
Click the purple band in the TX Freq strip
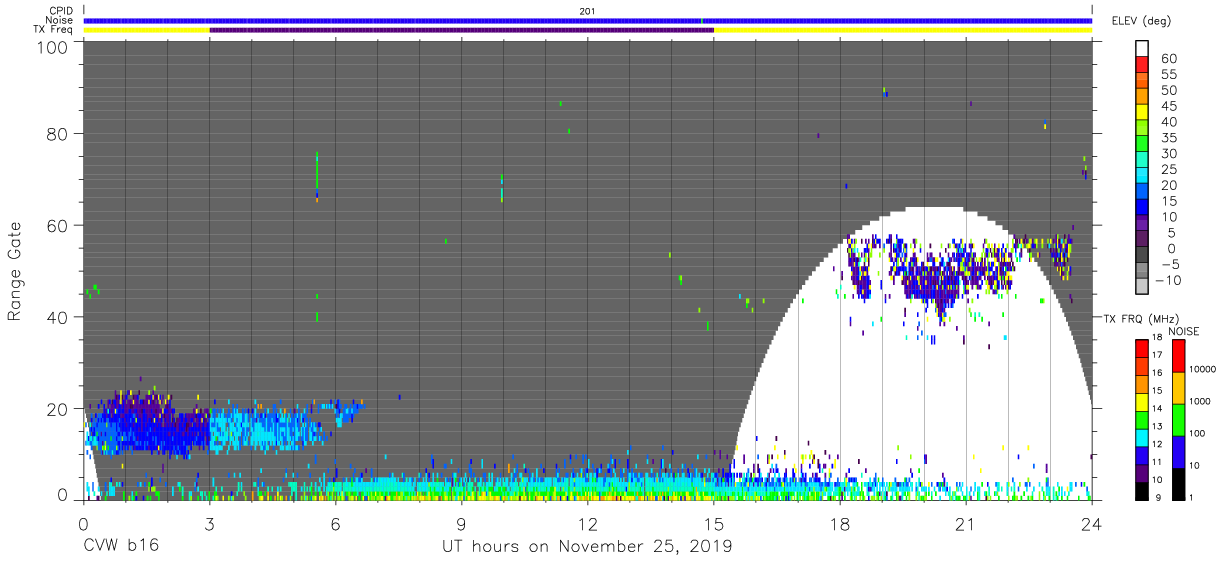click(462, 30)
